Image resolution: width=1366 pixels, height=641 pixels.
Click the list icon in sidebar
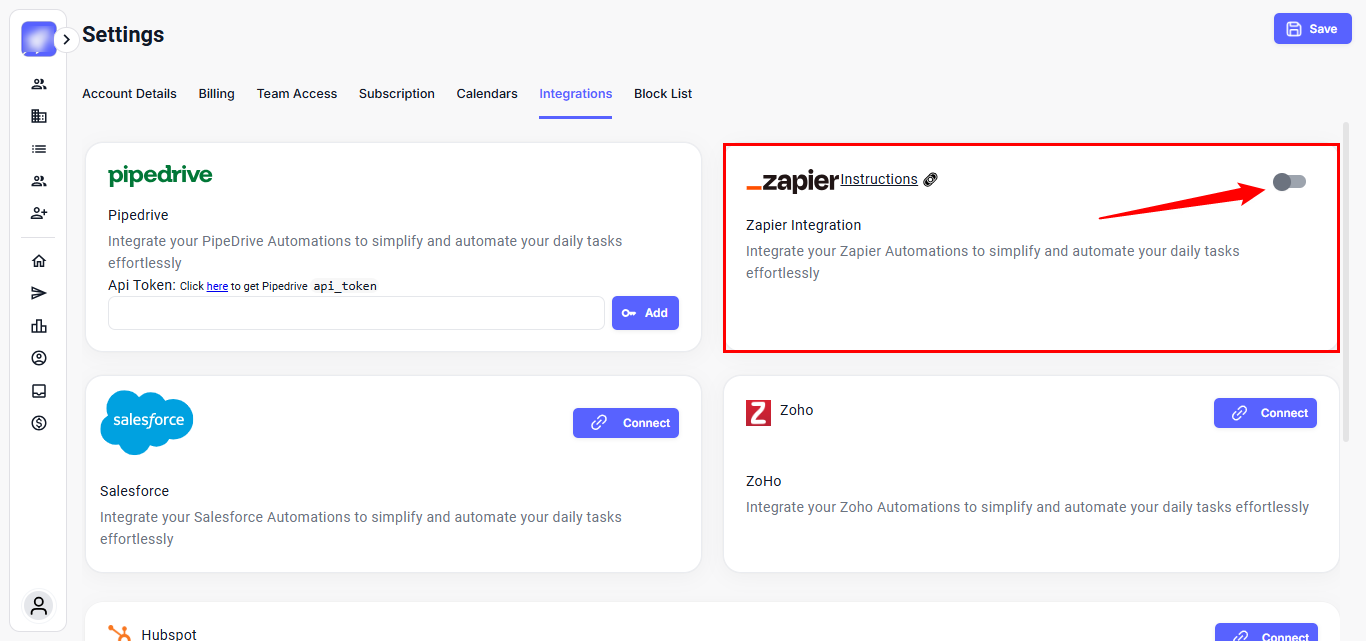pos(39,149)
